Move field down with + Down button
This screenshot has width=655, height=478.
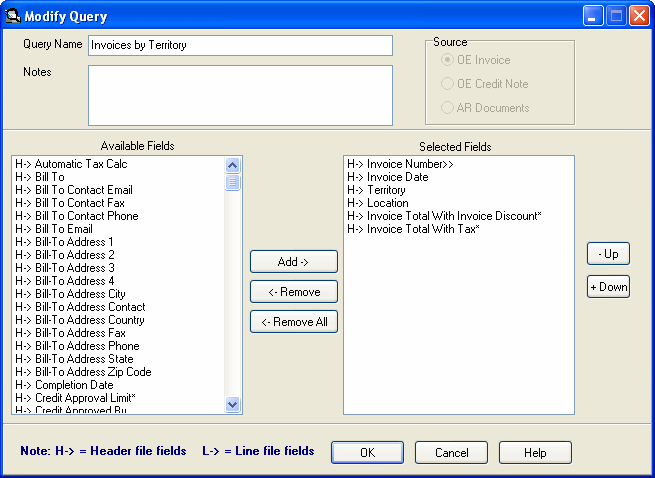click(x=608, y=287)
